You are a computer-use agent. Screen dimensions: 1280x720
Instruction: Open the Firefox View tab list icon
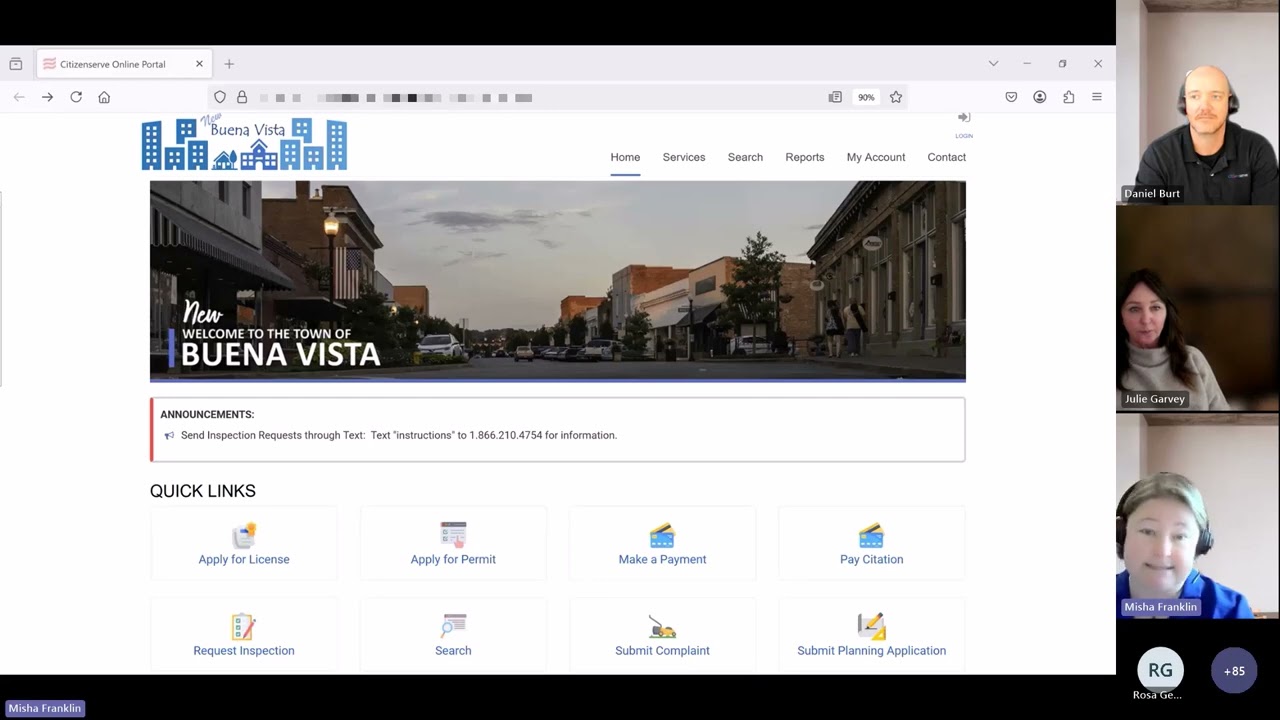[x=16, y=64]
